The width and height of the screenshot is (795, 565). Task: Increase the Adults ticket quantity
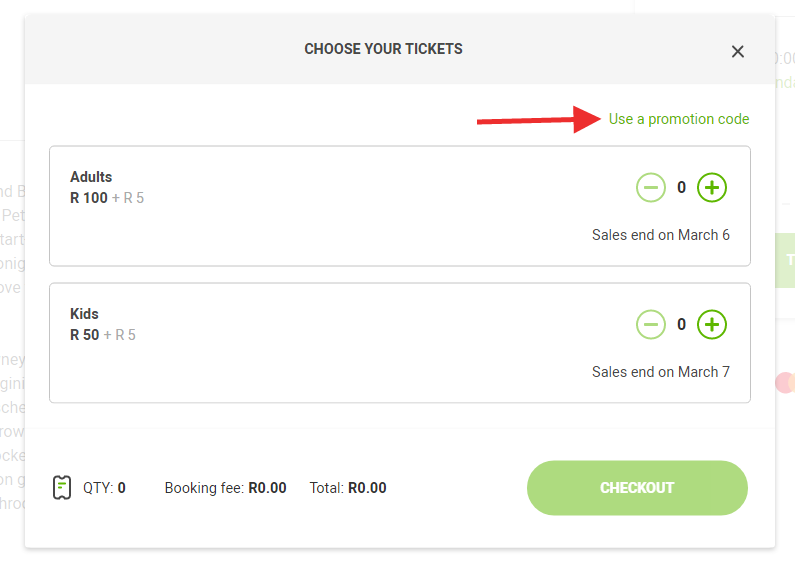[x=711, y=187]
